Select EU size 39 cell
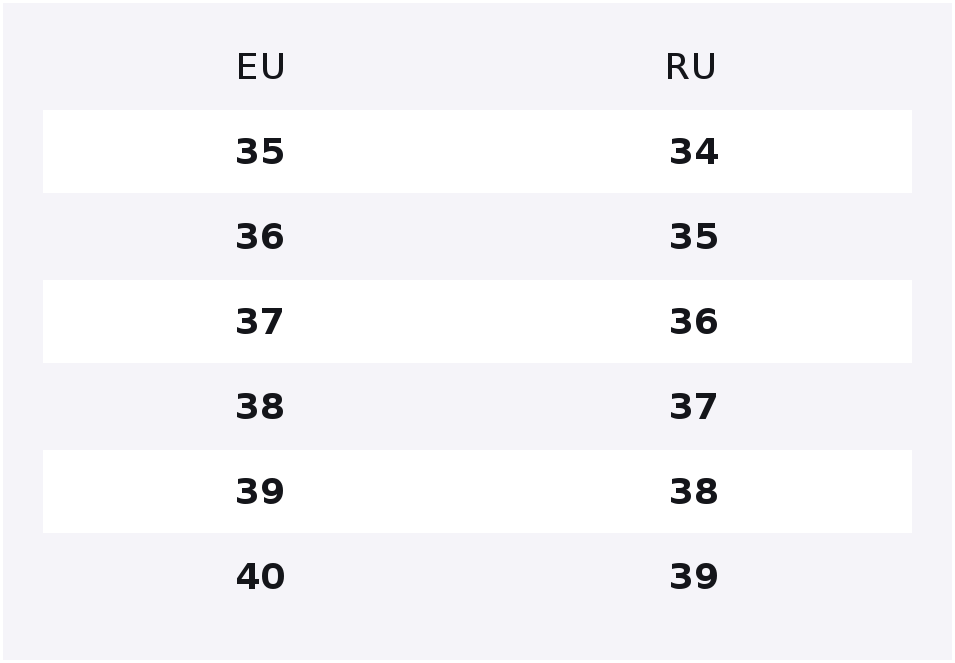The height and width of the screenshot is (663, 955). [x=260, y=491]
